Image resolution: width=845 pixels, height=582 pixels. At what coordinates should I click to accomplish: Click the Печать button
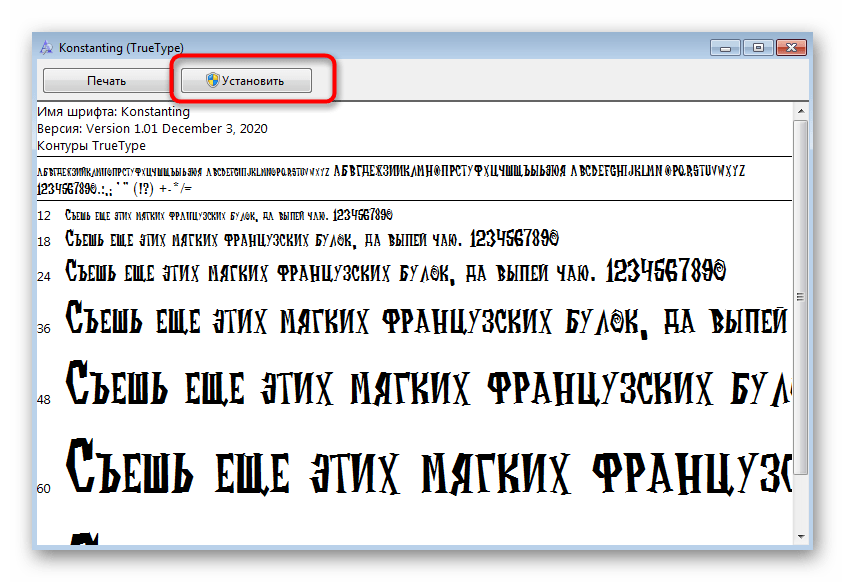click(106, 80)
